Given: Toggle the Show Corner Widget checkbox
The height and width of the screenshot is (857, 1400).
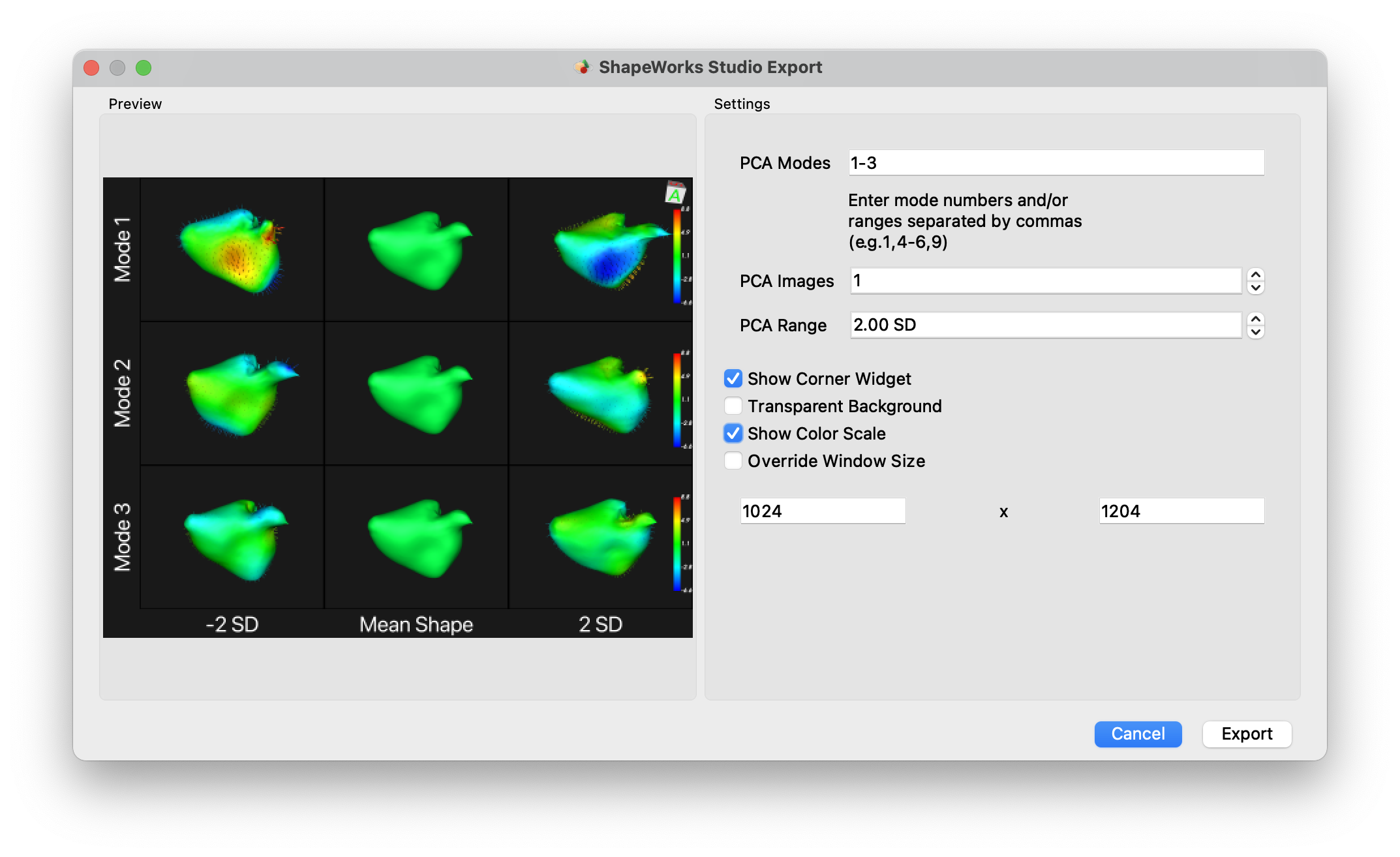Looking at the screenshot, I should [733, 379].
